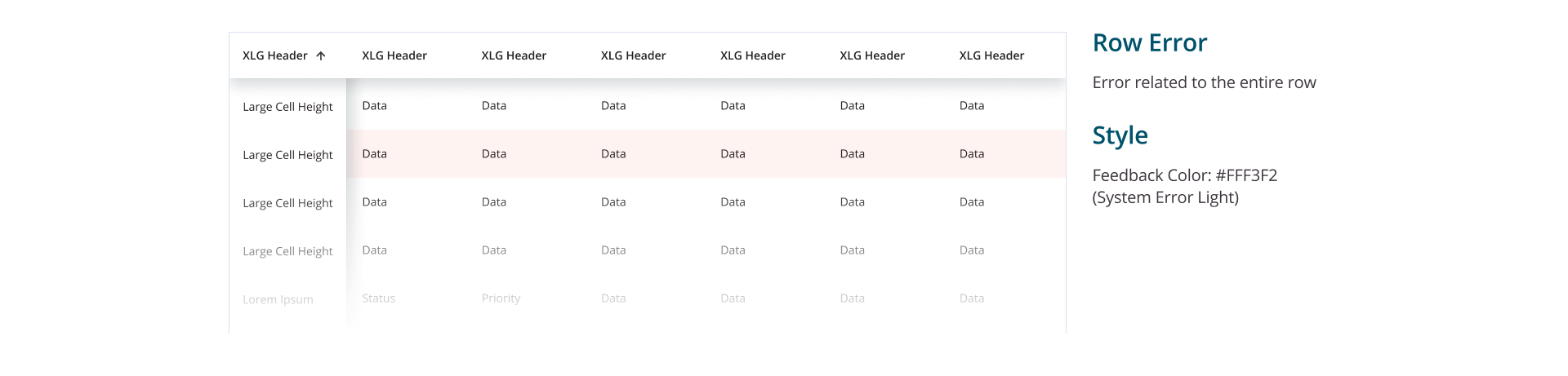Click the Priority cell in faded row
The image size is (1568, 376).
tap(501, 299)
